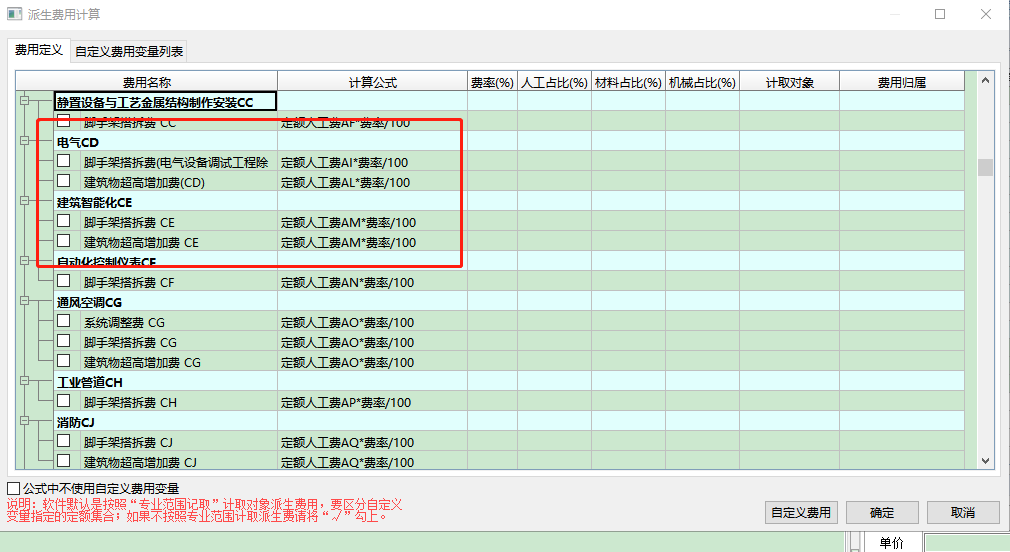Click the 材料占比(%) column header
Viewport: 1010px width, 552px height.
click(629, 82)
